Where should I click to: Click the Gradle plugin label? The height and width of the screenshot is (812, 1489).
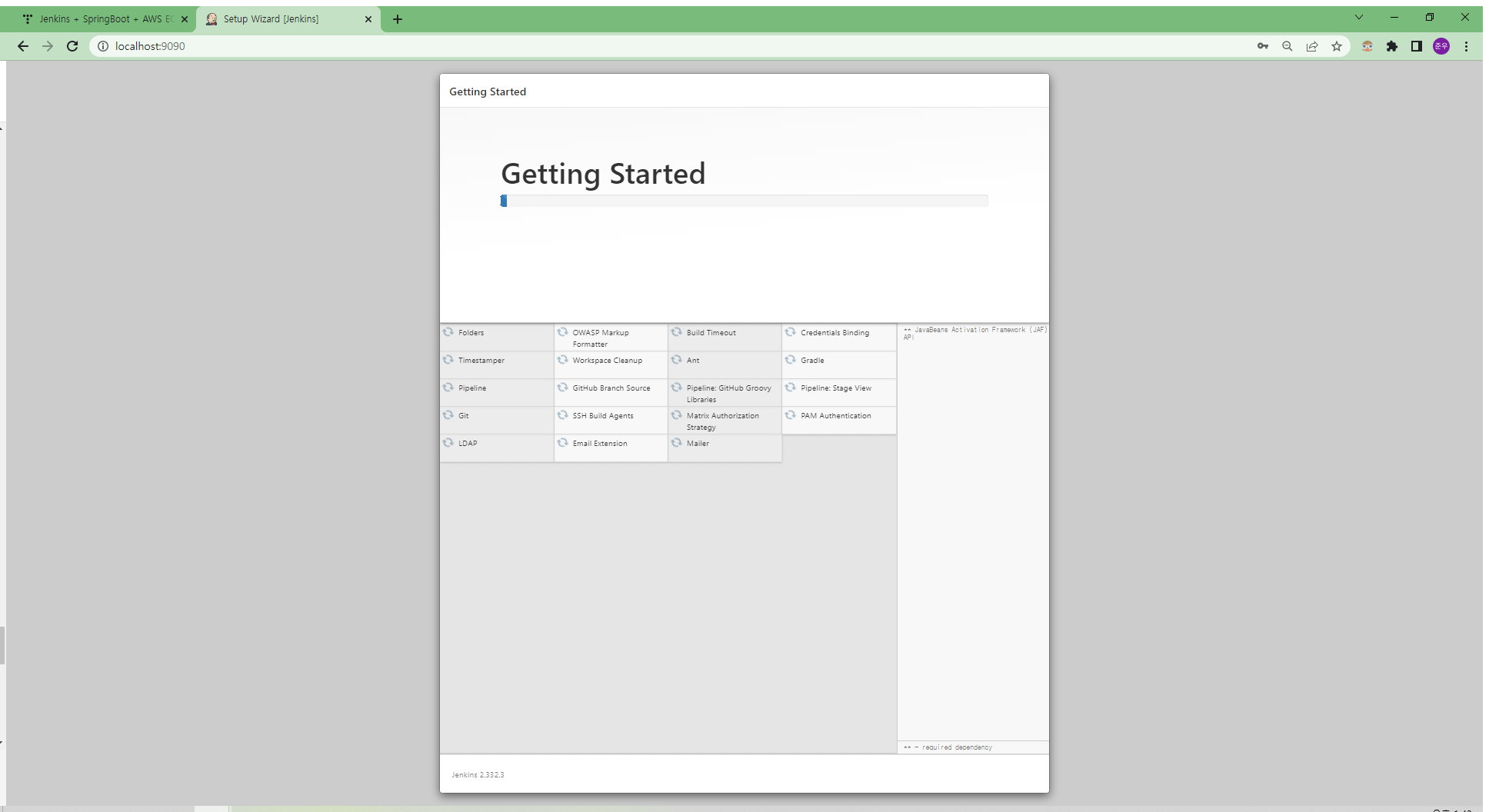812,361
